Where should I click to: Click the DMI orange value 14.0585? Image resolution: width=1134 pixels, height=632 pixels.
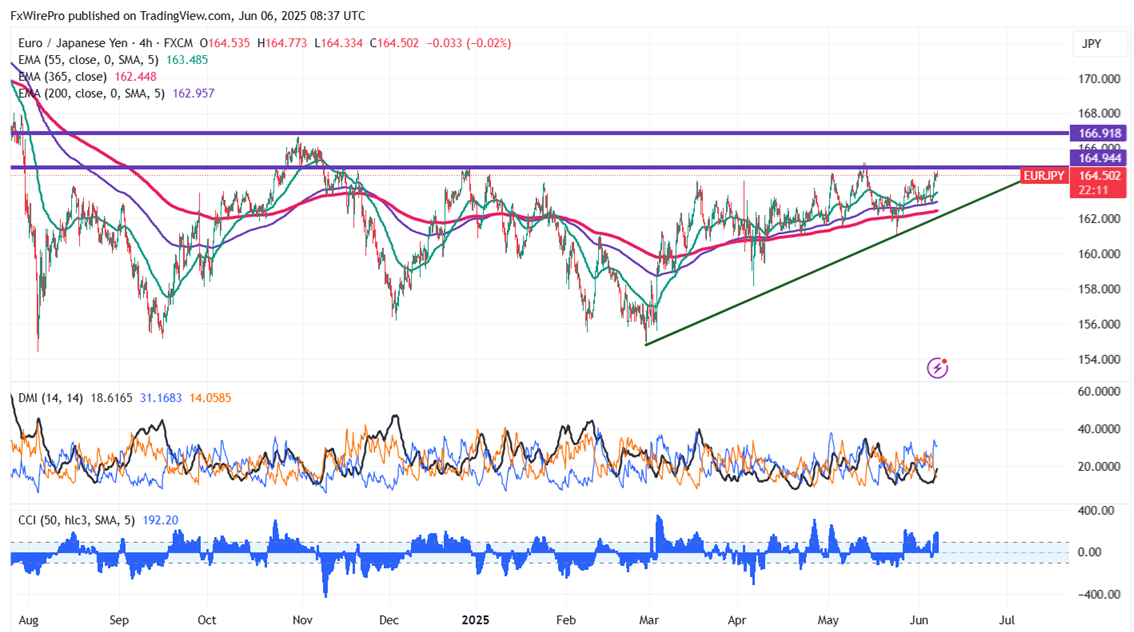tap(210, 398)
